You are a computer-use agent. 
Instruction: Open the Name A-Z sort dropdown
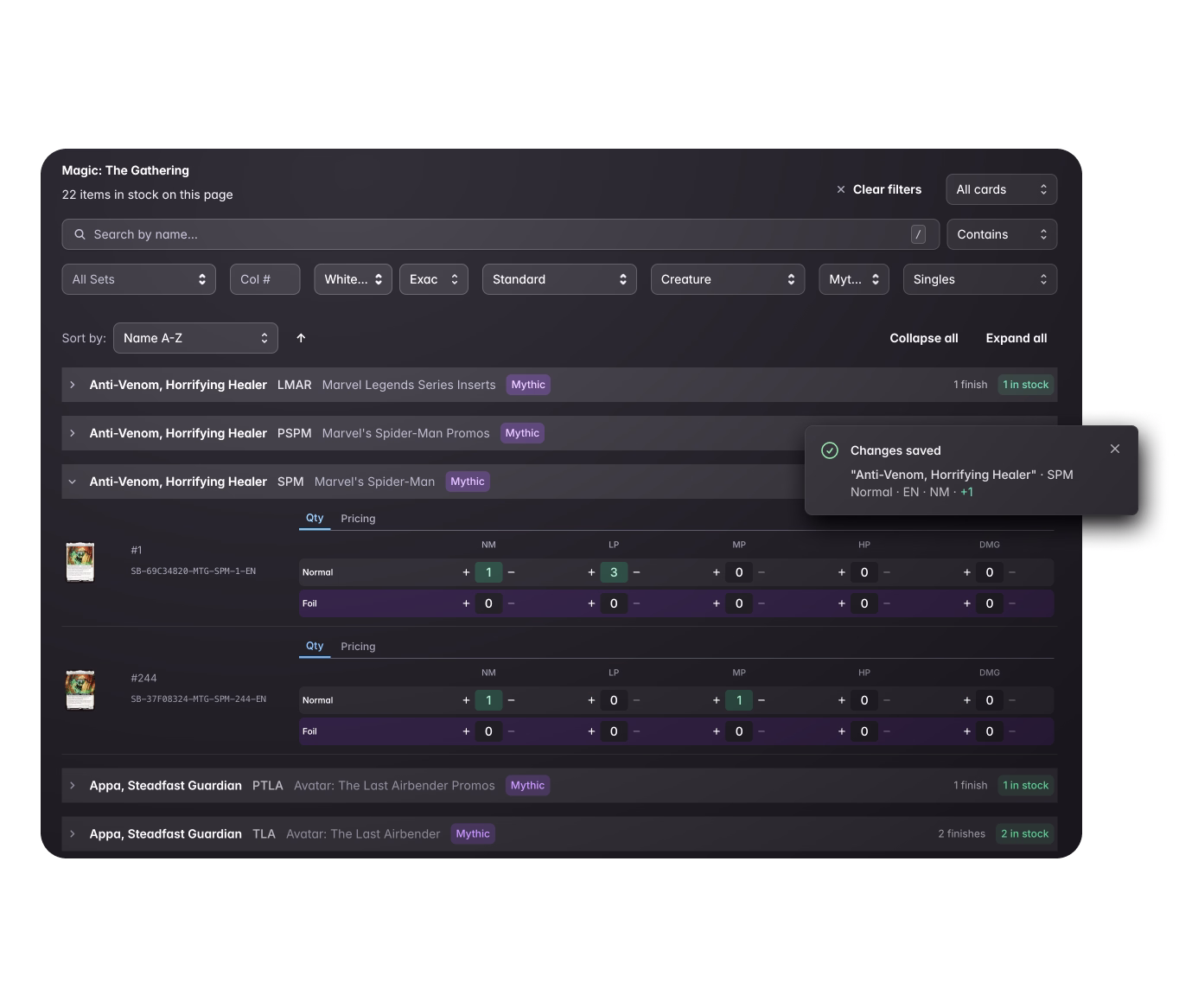coord(195,338)
